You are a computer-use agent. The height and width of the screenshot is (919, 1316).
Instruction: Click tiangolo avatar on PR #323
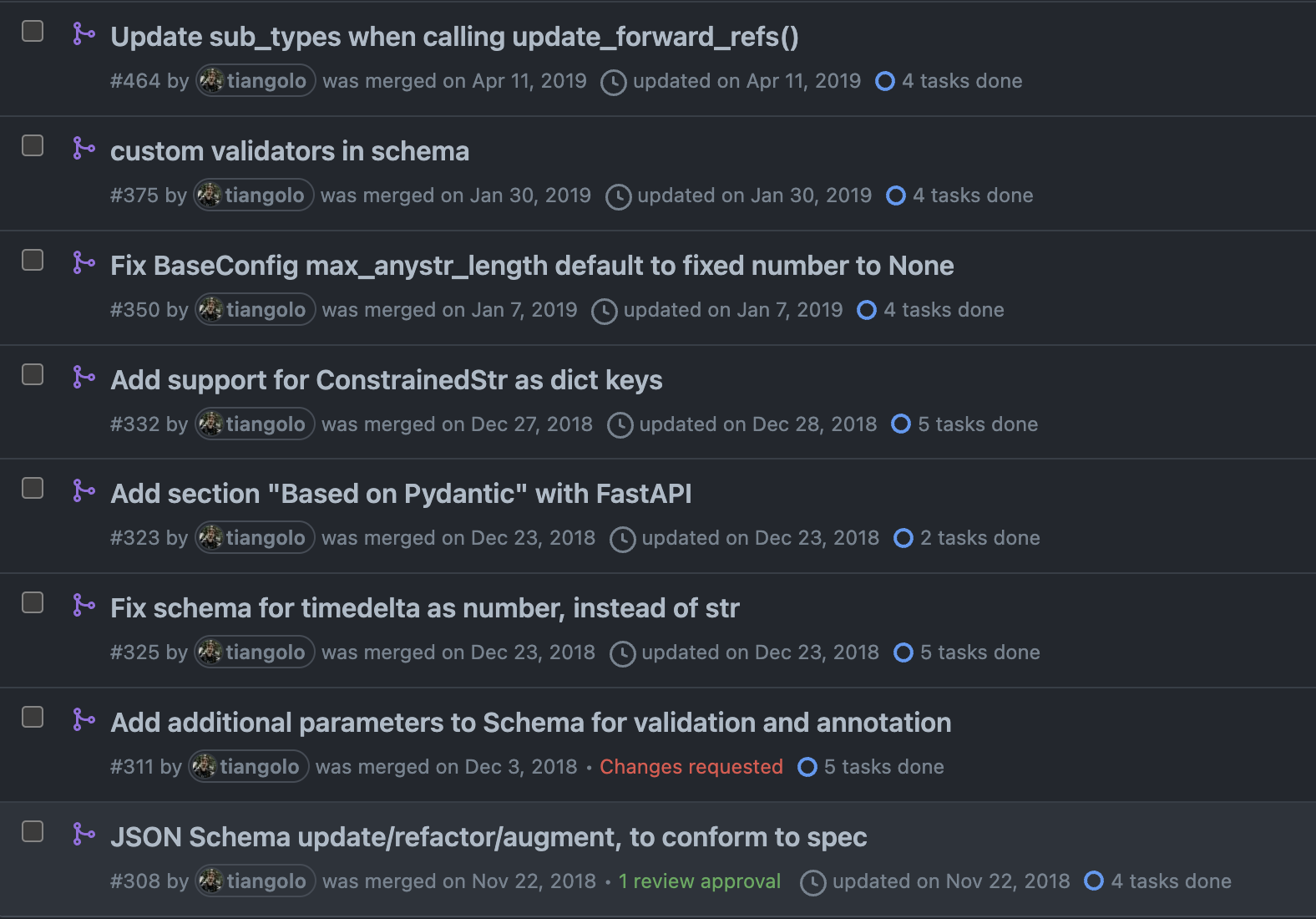click(211, 538)
